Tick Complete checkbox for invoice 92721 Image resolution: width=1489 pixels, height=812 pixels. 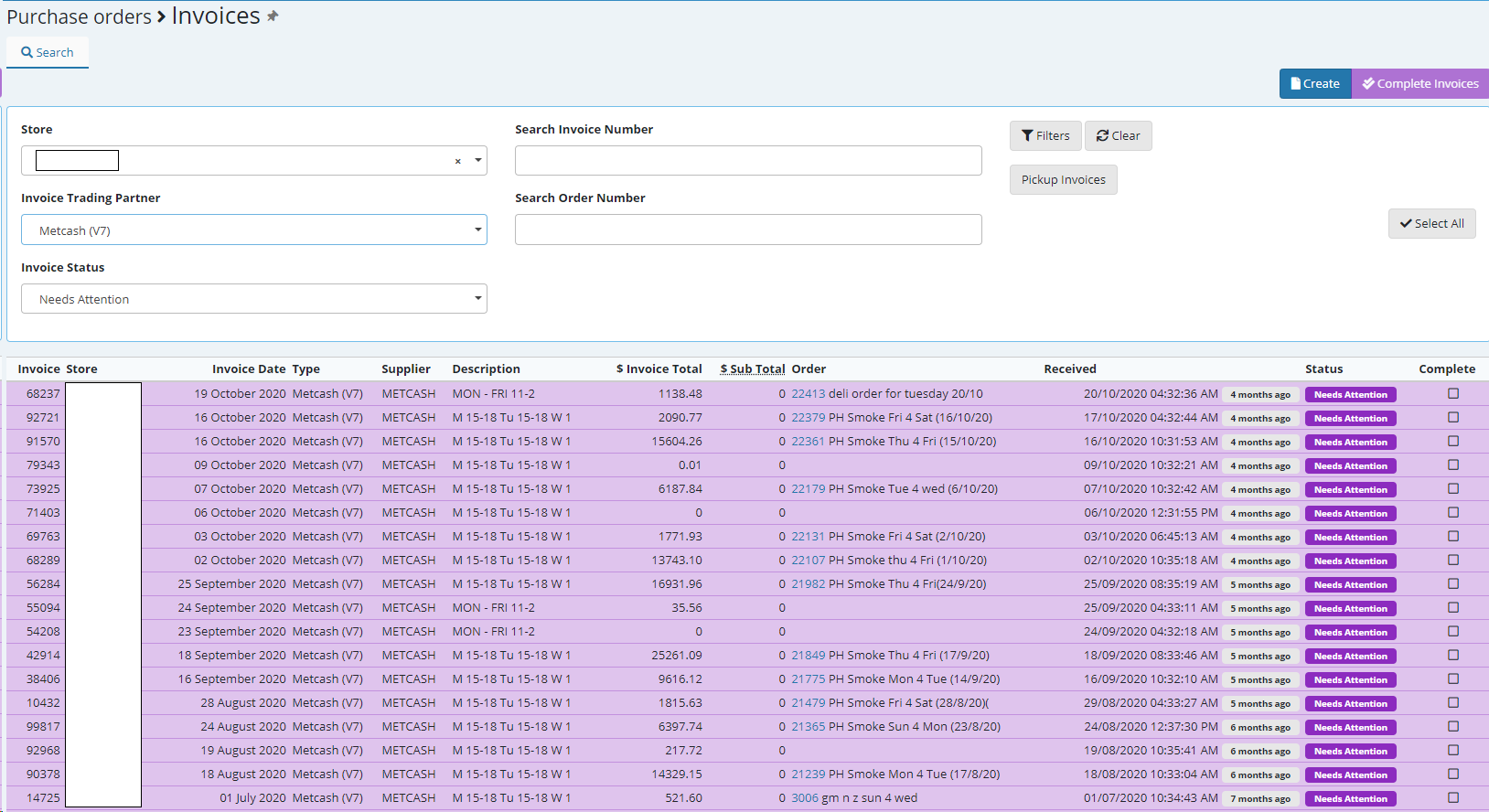click(x=1453, y=418)
